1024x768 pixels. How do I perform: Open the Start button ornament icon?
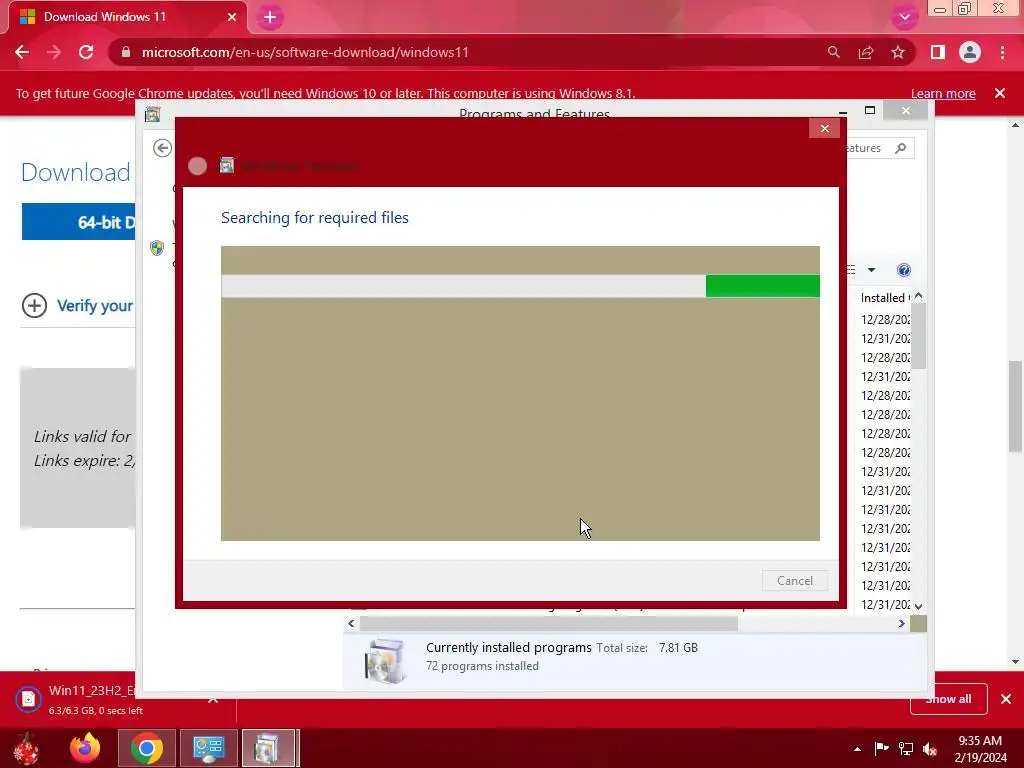click(26, 748)
